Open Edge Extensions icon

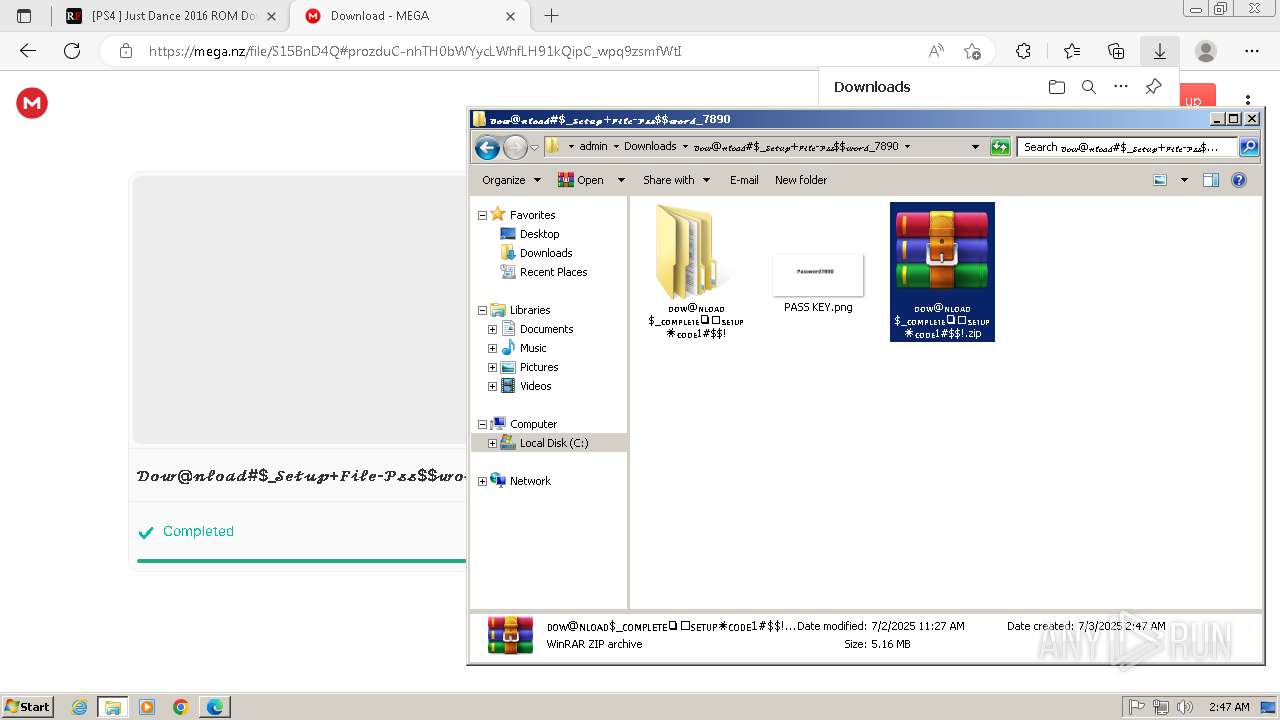click(x=1023, y=51)
